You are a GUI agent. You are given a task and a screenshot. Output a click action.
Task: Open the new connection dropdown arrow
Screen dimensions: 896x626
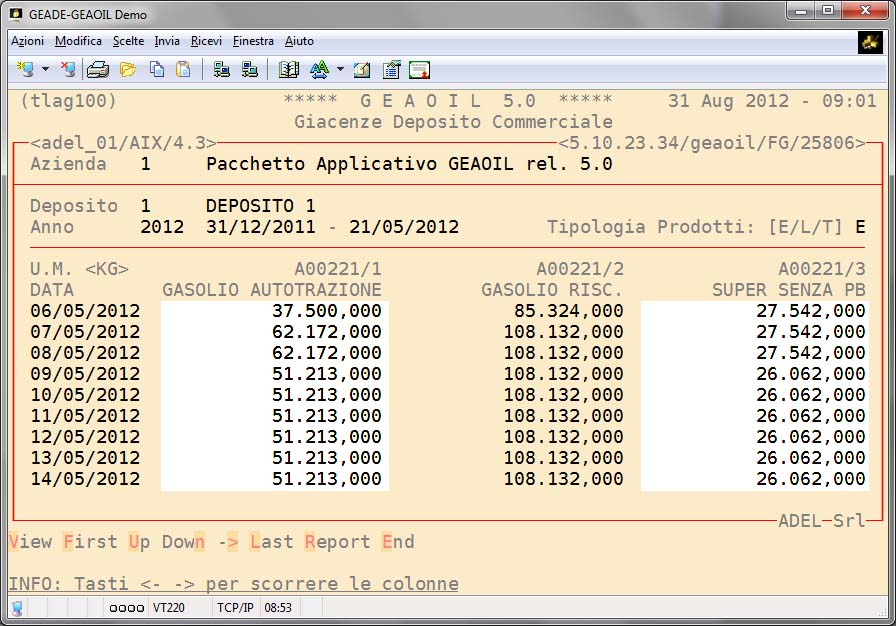(x=45, y=70)
